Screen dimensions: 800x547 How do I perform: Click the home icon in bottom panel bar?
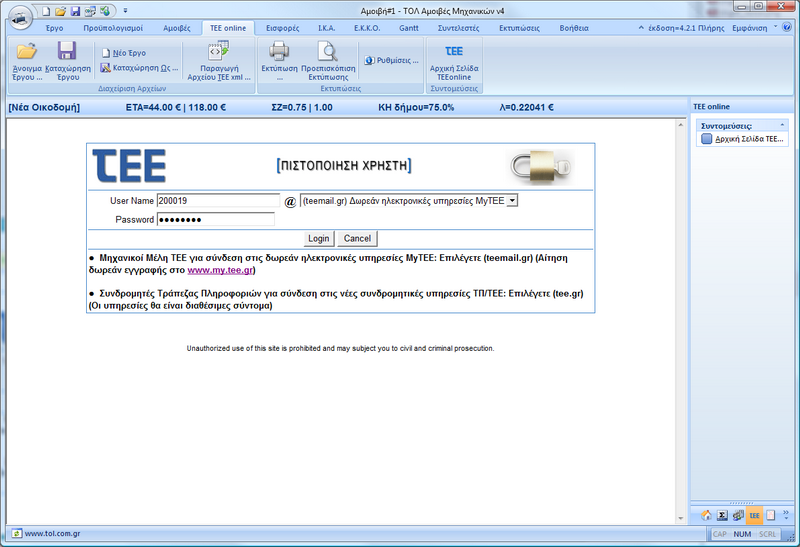click(x=706, y=515)
